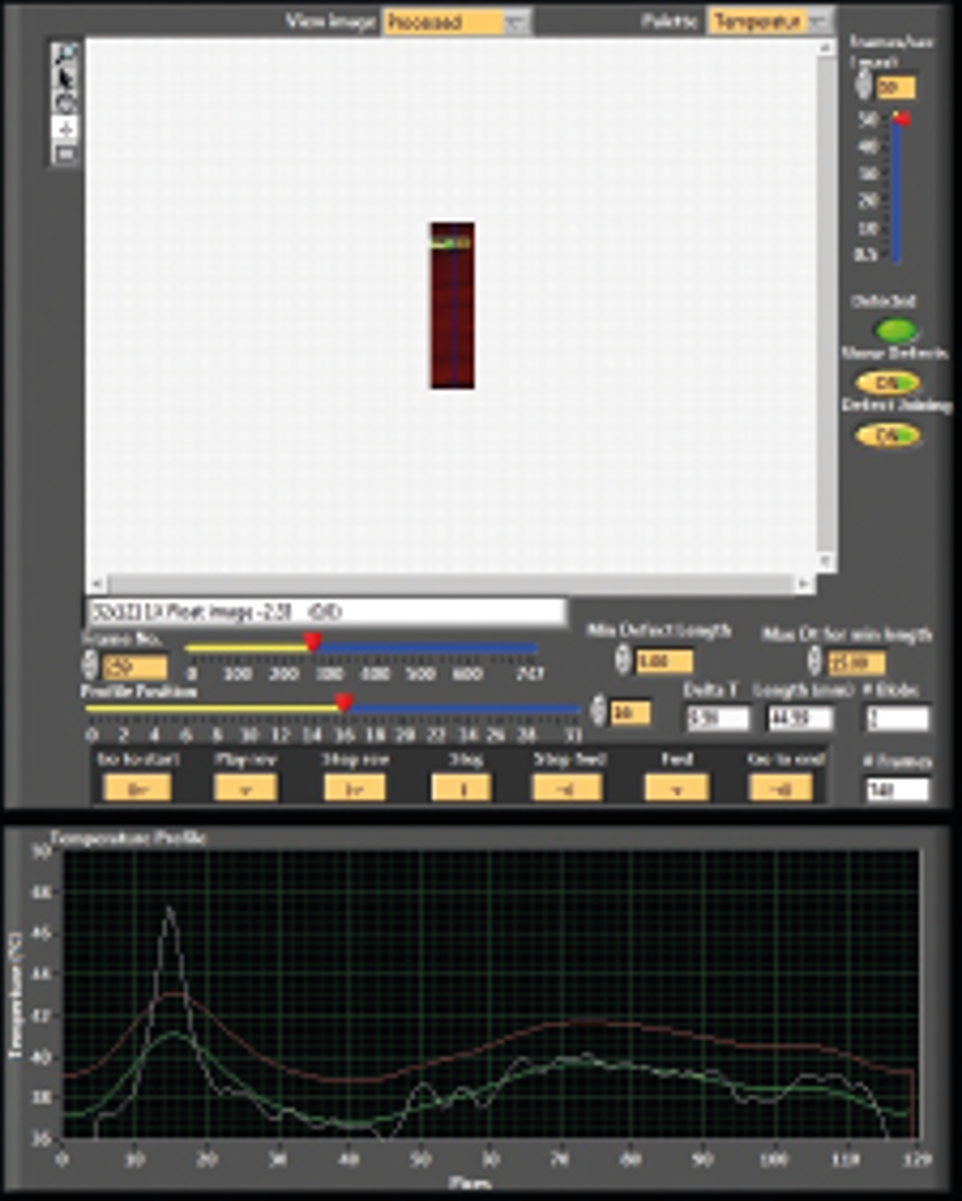Select the arrow pointer tool

click(65, 79)
